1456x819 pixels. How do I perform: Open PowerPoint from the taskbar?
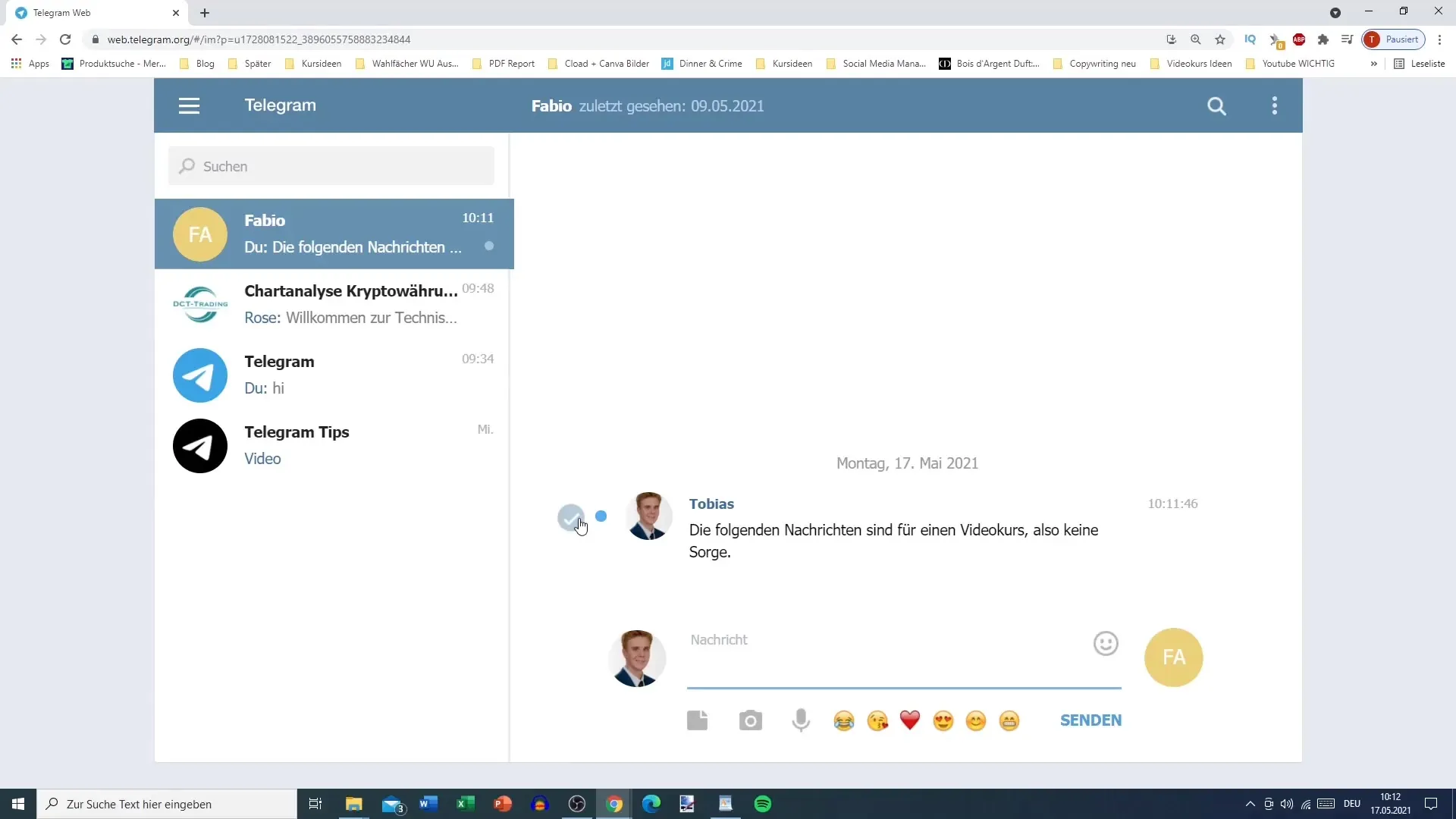[x=503, y=804]
